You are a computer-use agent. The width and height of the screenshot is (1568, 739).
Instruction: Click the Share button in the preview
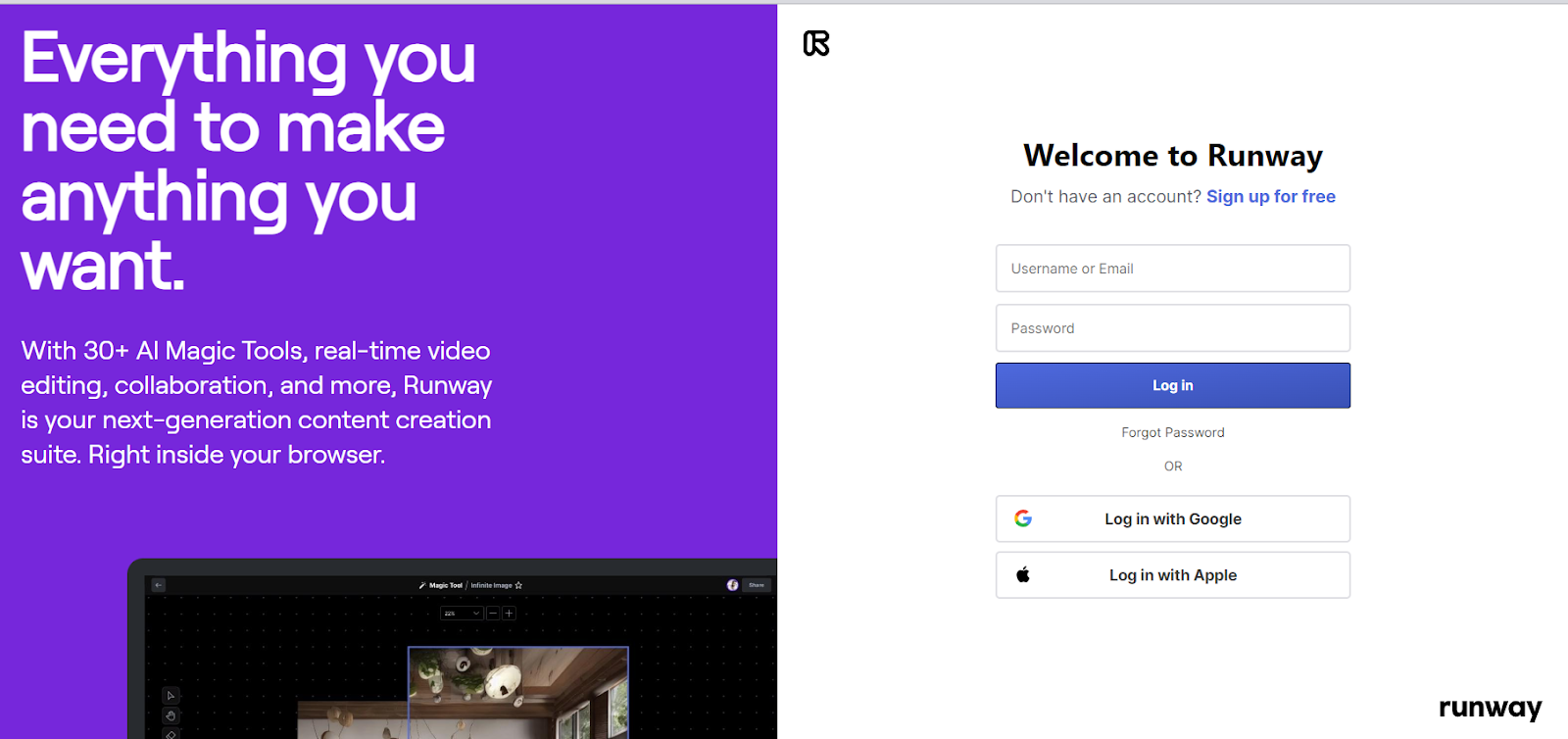757,585
